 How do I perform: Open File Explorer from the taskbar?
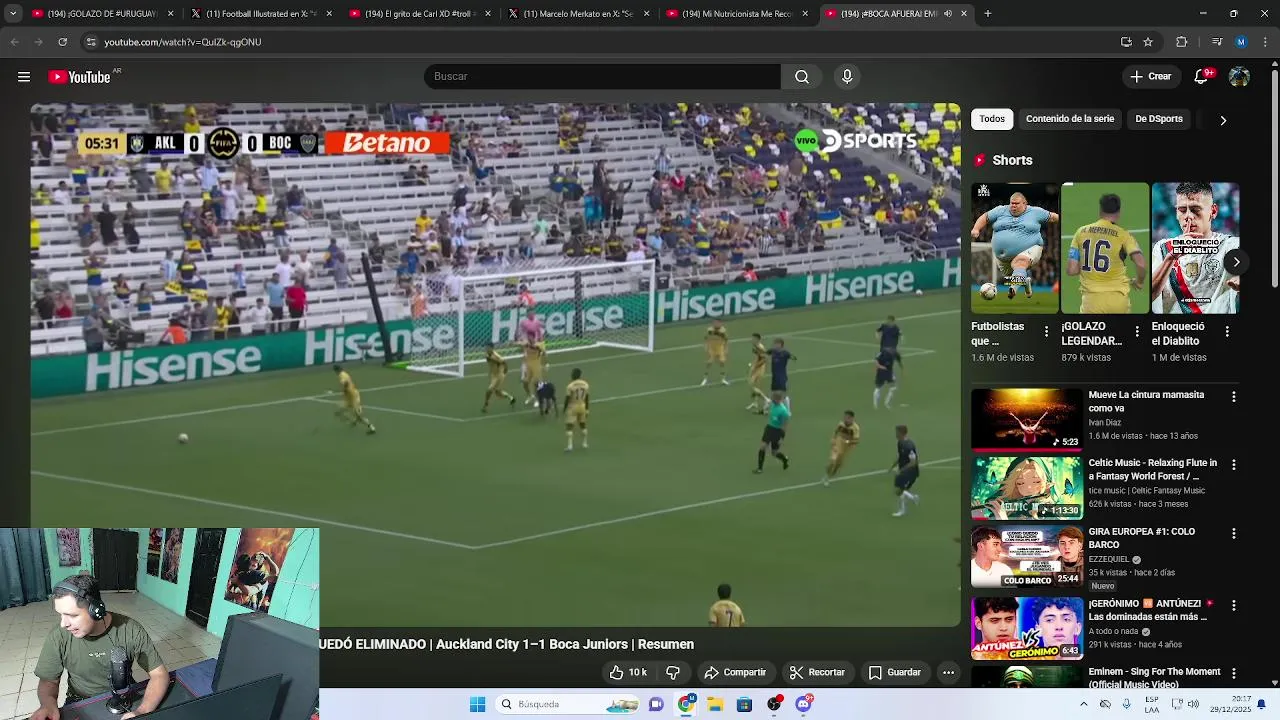pyautogui.click(x=715, y=704)
